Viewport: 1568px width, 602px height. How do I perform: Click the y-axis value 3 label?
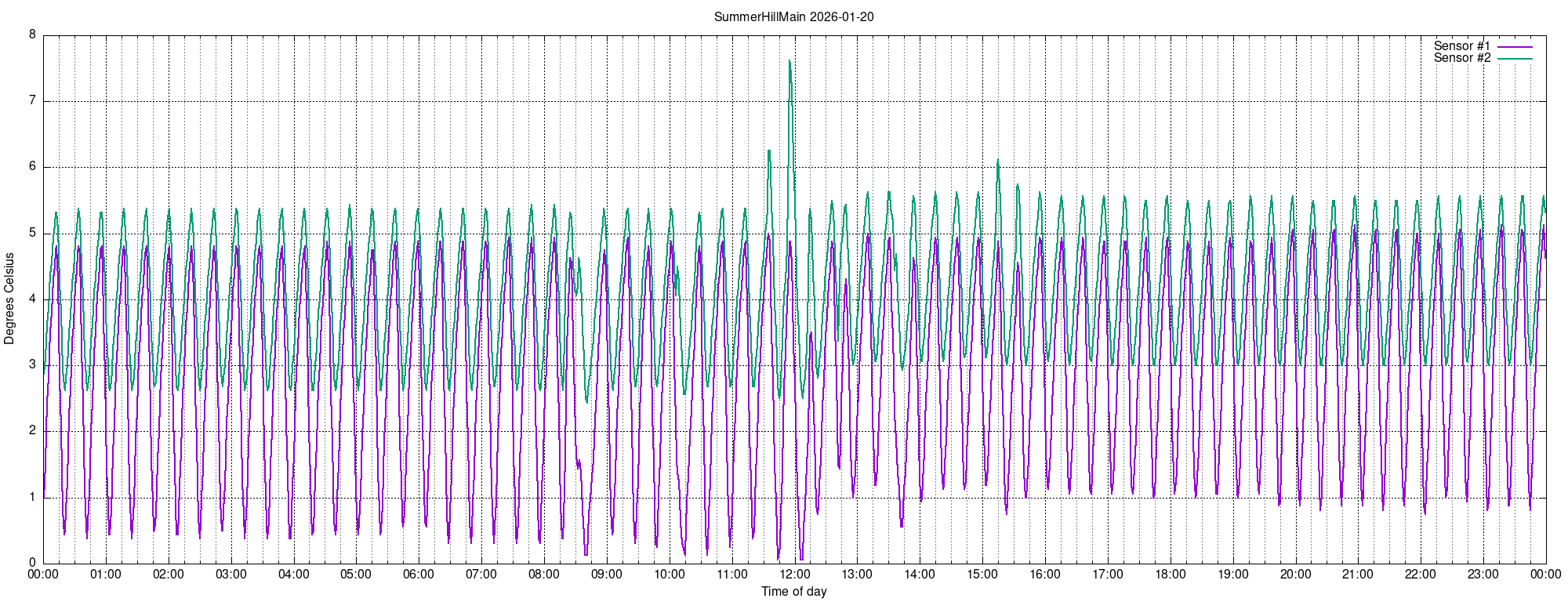click(x=32, y=364)
